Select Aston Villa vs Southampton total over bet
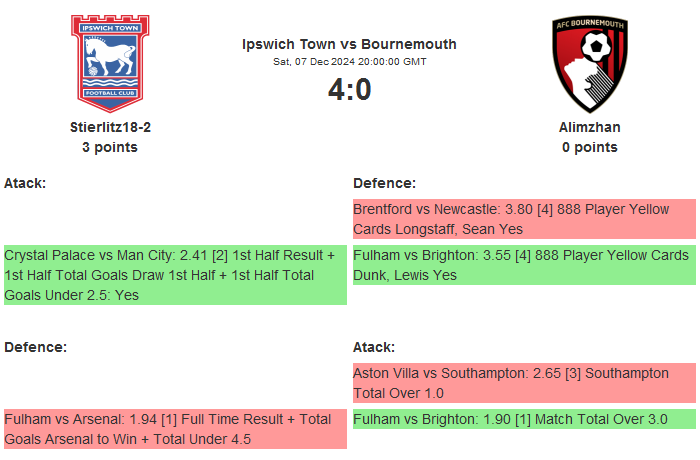 523,383
